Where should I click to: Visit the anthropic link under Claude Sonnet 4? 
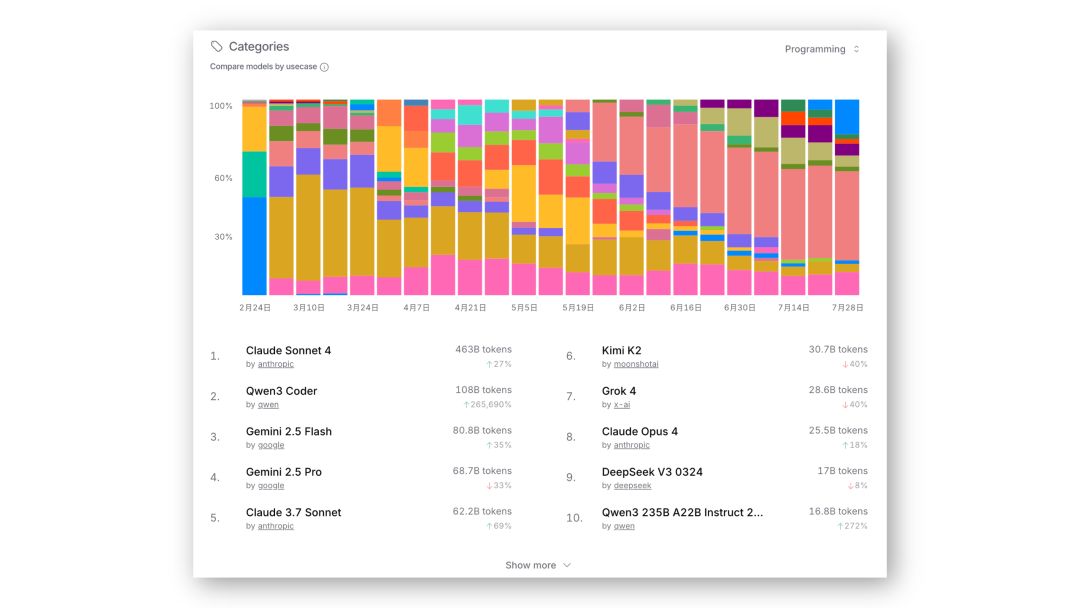coord(276,364)
